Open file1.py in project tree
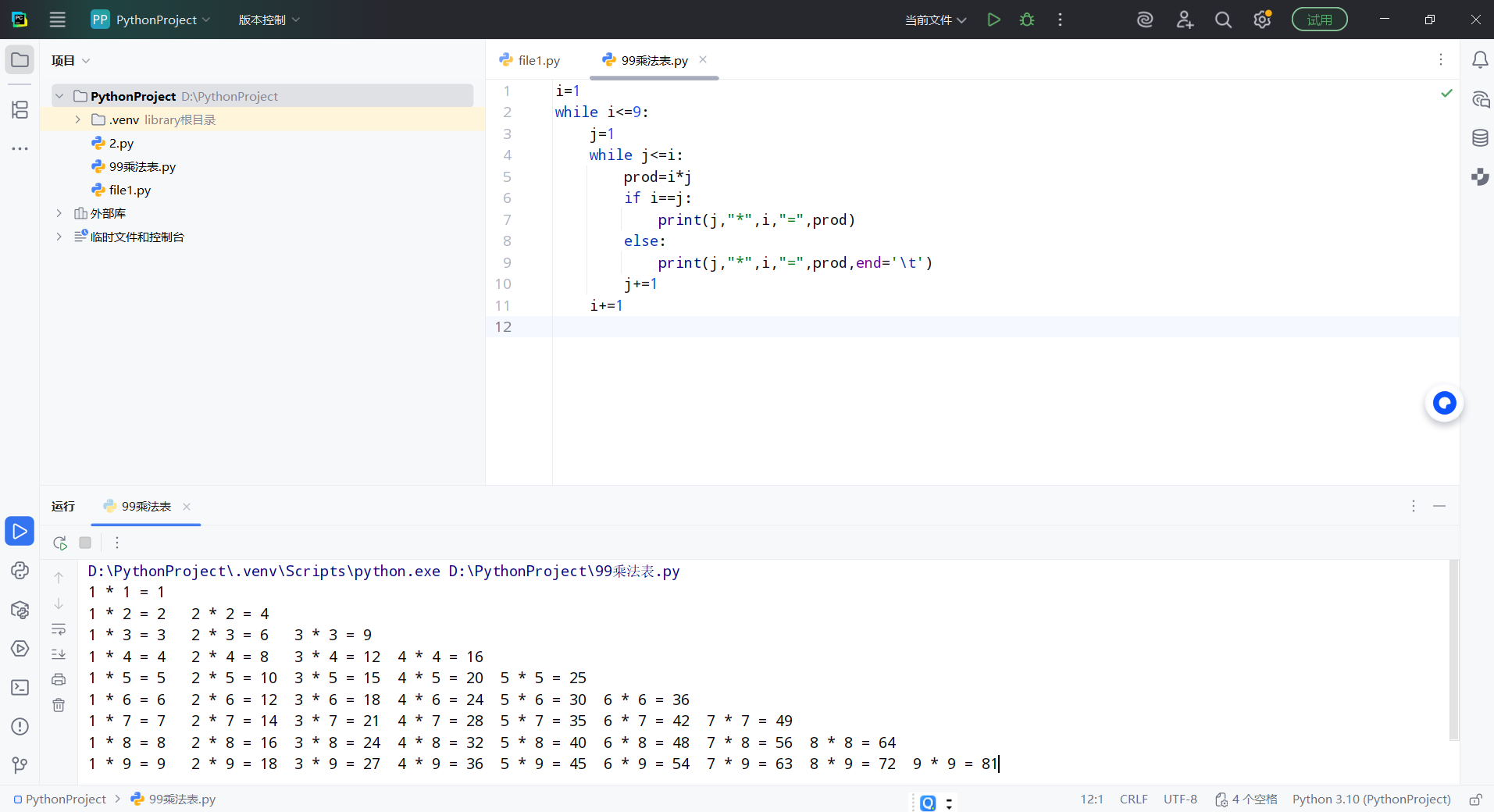The height and width of the screenshot is (812, 1494). [130, 190]
